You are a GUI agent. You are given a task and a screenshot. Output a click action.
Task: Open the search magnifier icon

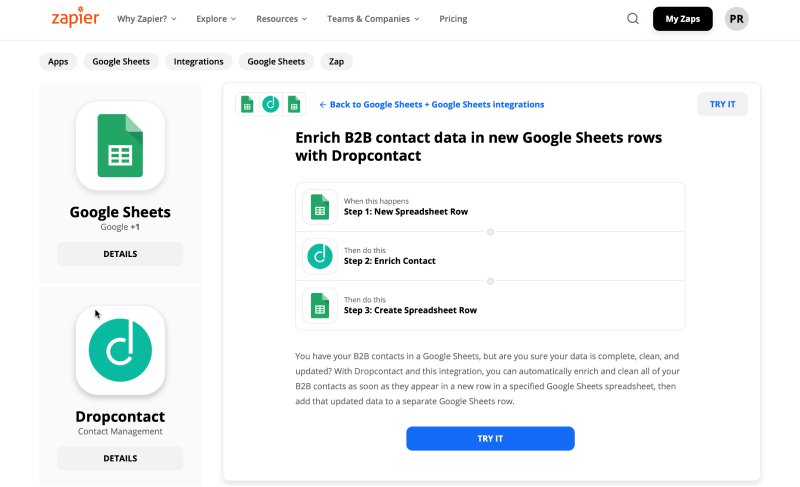click(633, 19)
